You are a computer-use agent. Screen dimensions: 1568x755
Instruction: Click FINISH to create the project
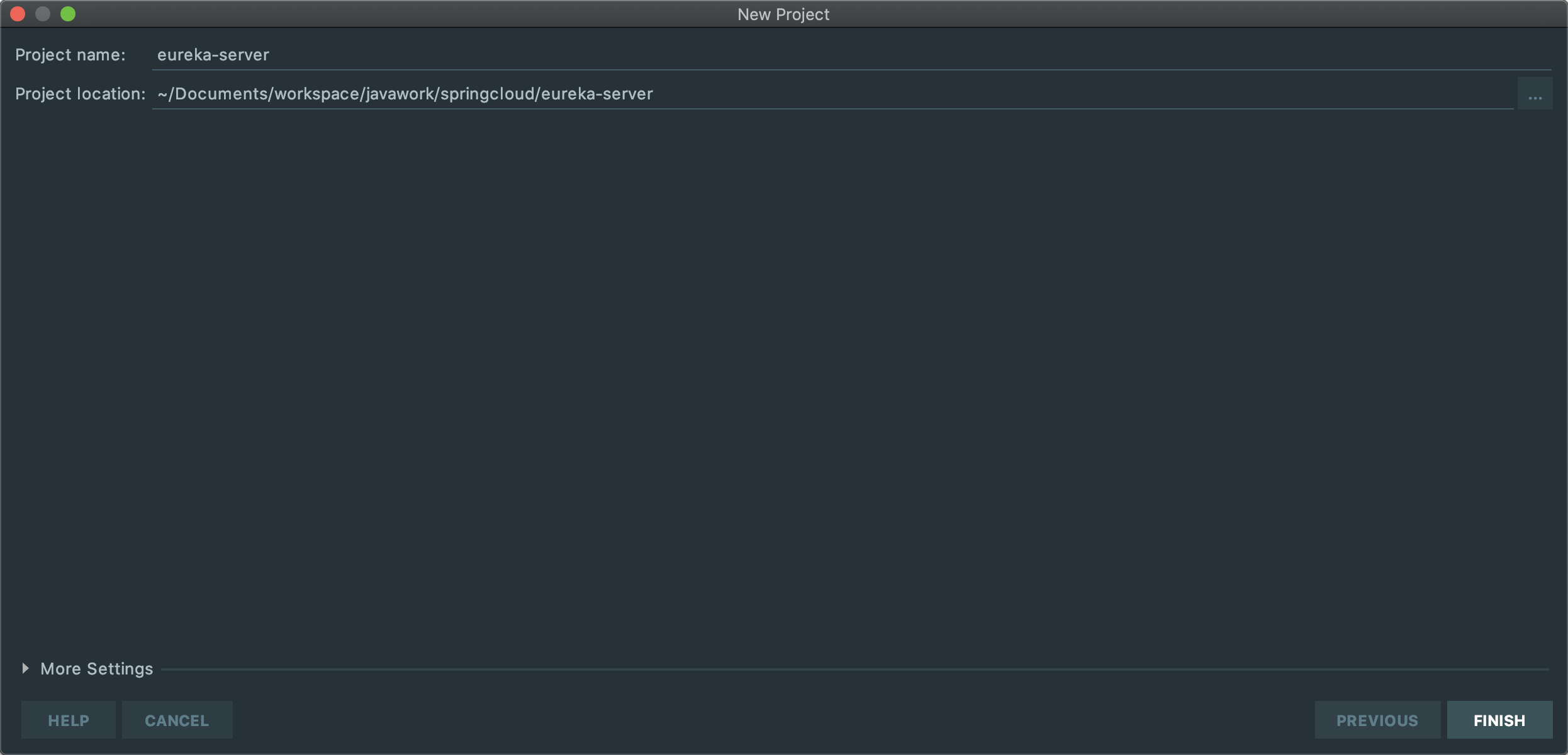coord(1499,720)
